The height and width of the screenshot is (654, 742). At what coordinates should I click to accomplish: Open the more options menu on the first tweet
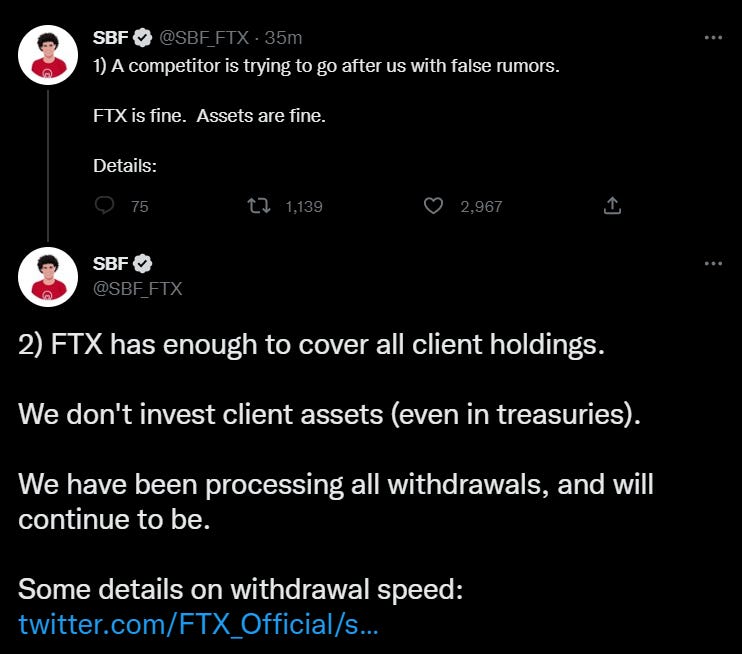(713, 38)
